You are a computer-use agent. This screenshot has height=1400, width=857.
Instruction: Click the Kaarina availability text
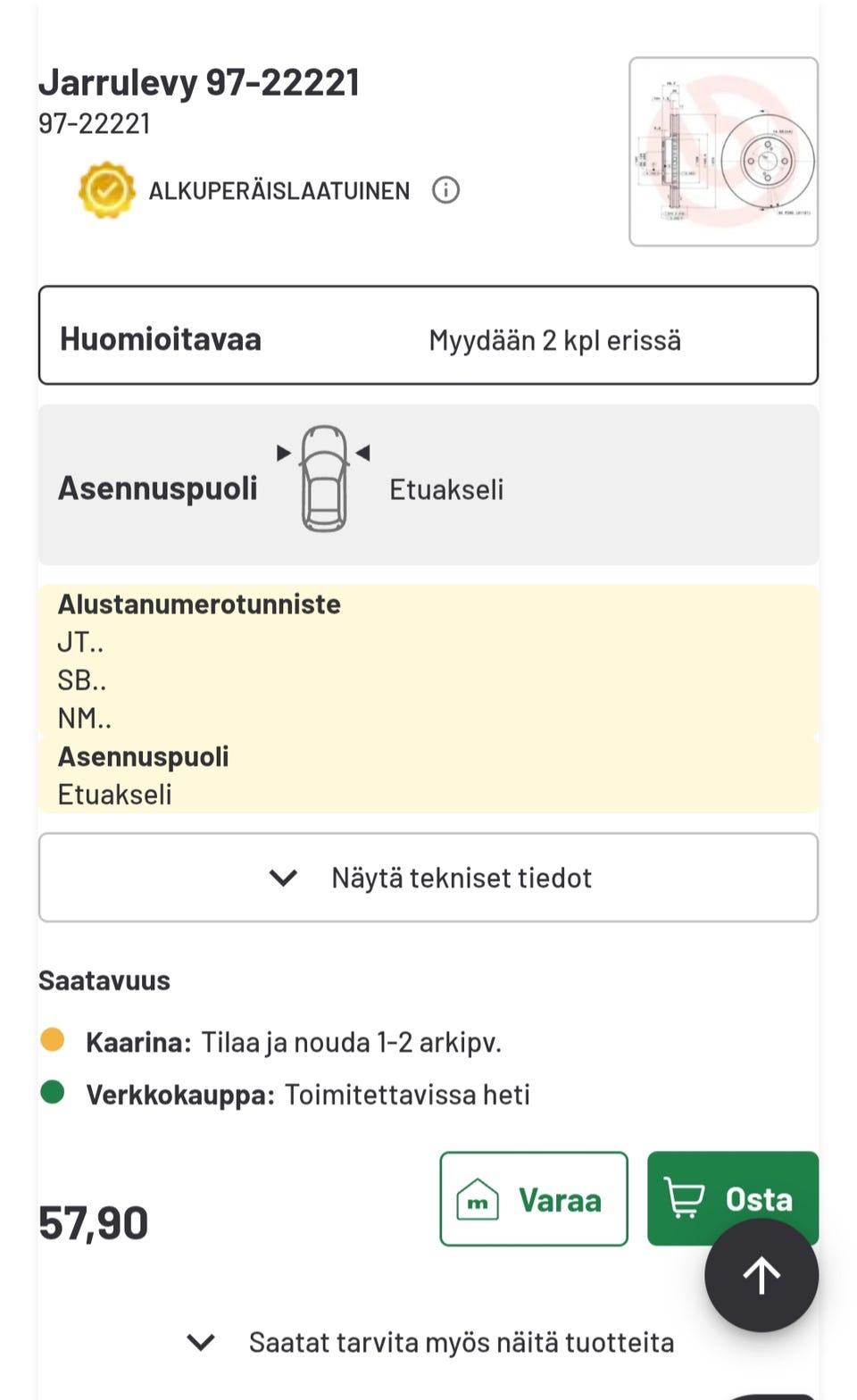click(x=138, y=1040)
